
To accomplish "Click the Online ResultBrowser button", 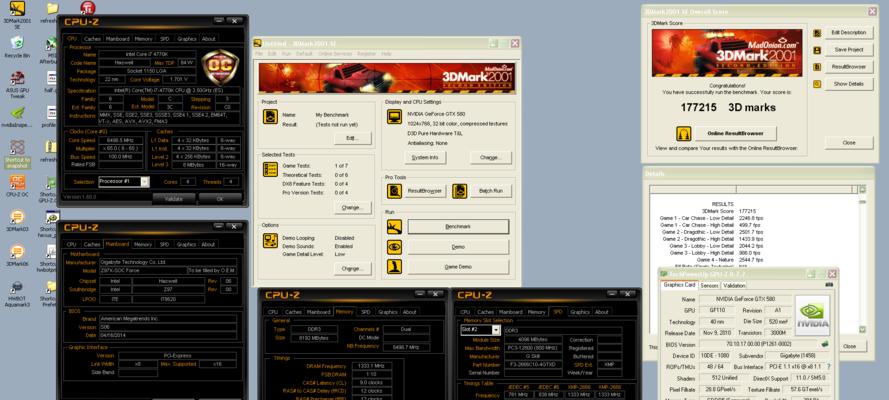I will [x=734, y=134].
